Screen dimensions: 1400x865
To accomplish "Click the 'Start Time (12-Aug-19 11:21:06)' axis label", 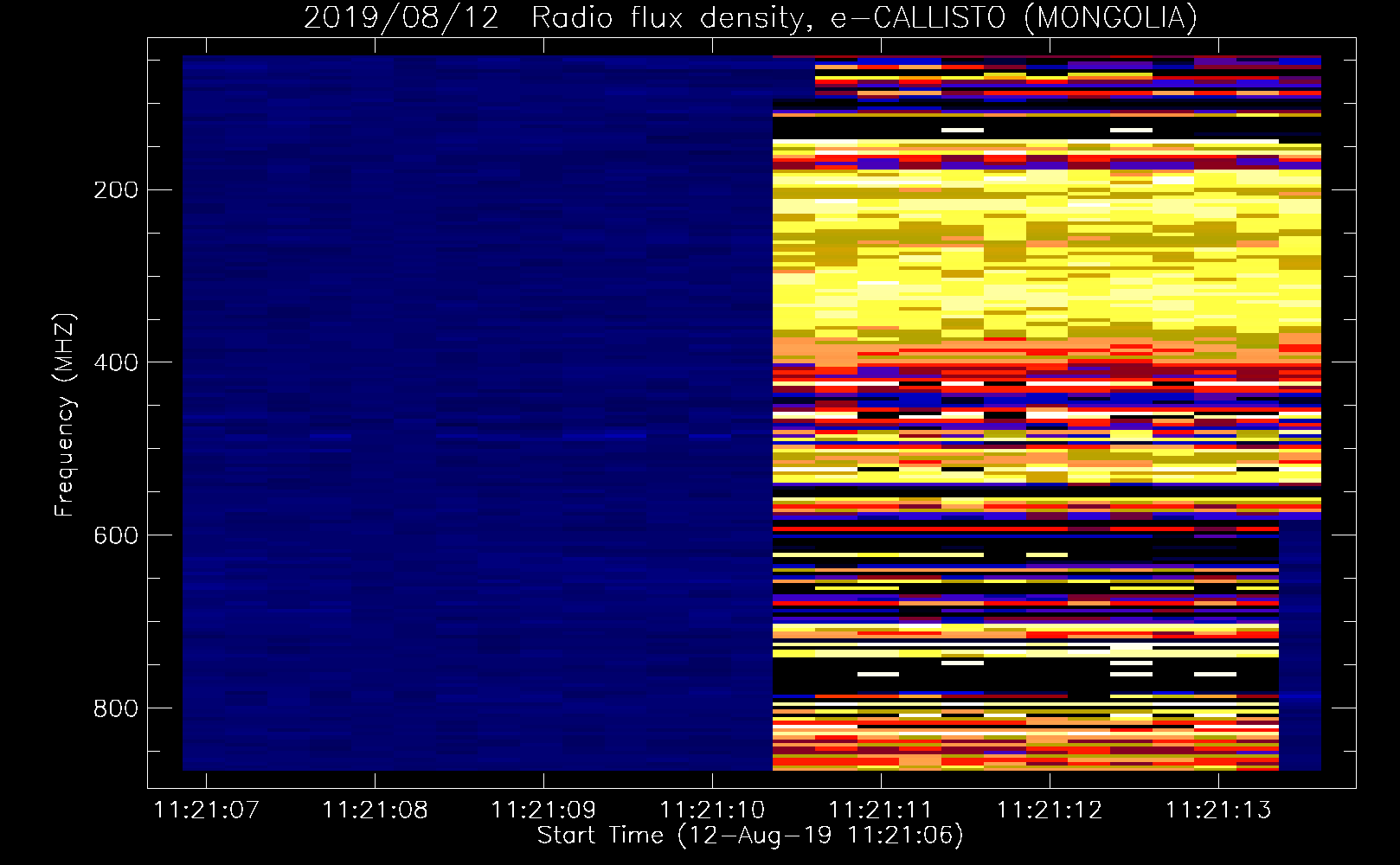I will tap(750, 836).
